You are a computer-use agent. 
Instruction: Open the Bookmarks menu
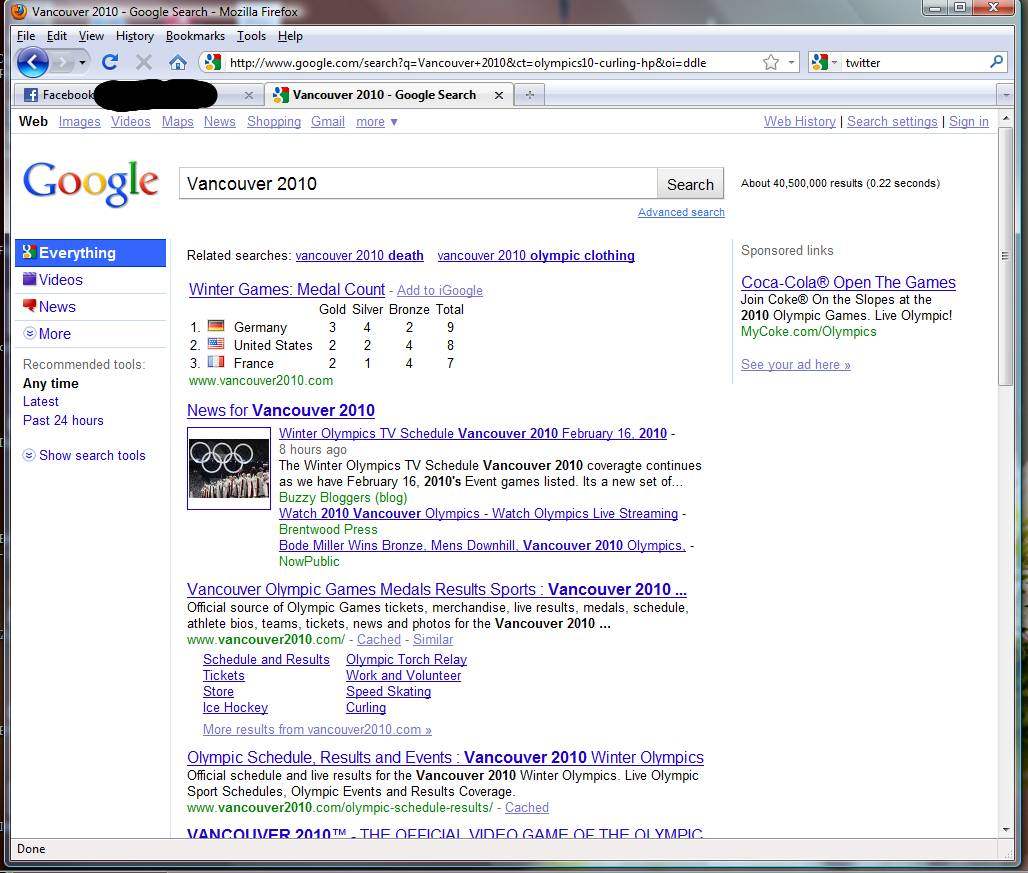pos(195,36)
